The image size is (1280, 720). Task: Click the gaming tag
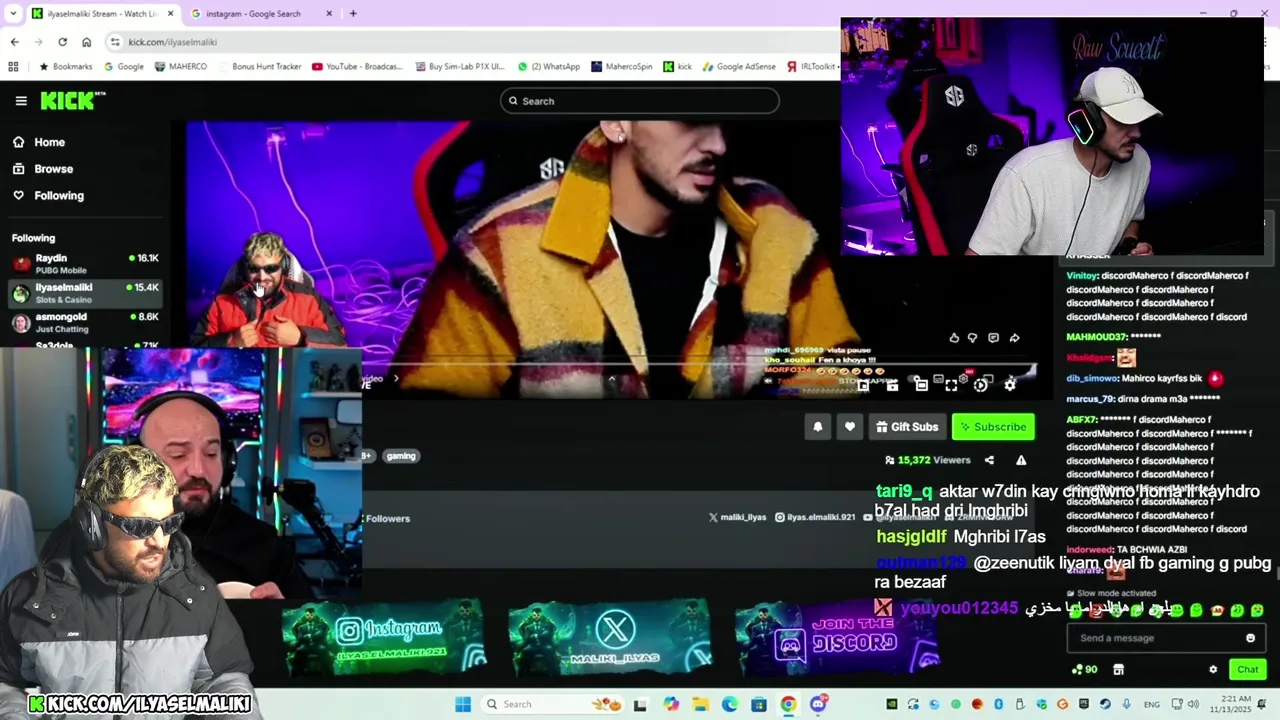[x=401, y=456]
